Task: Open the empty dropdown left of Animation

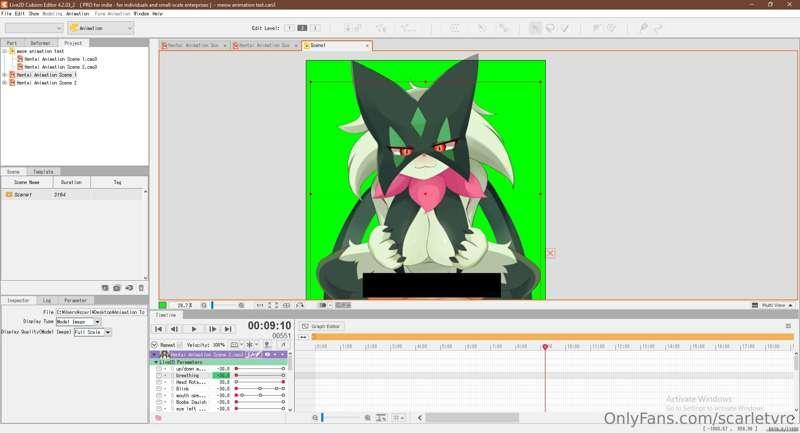Action: coord(34,28)
